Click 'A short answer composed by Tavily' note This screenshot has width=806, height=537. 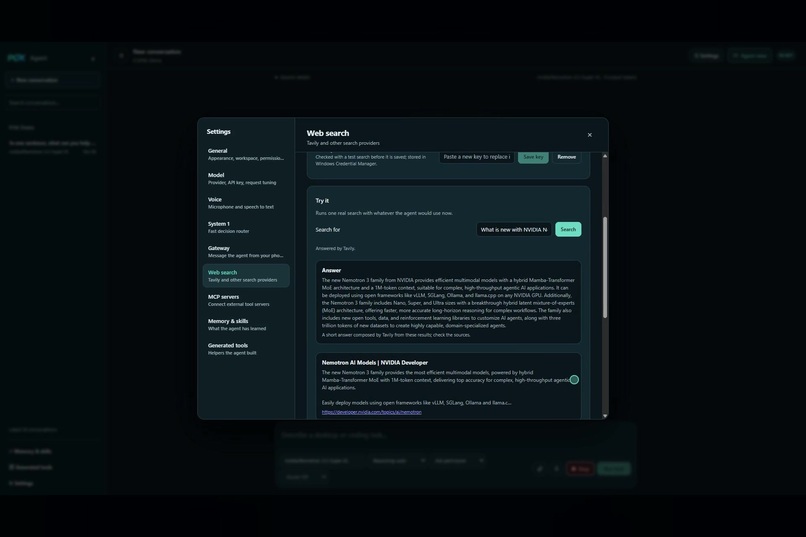click(x=396, y=335)
